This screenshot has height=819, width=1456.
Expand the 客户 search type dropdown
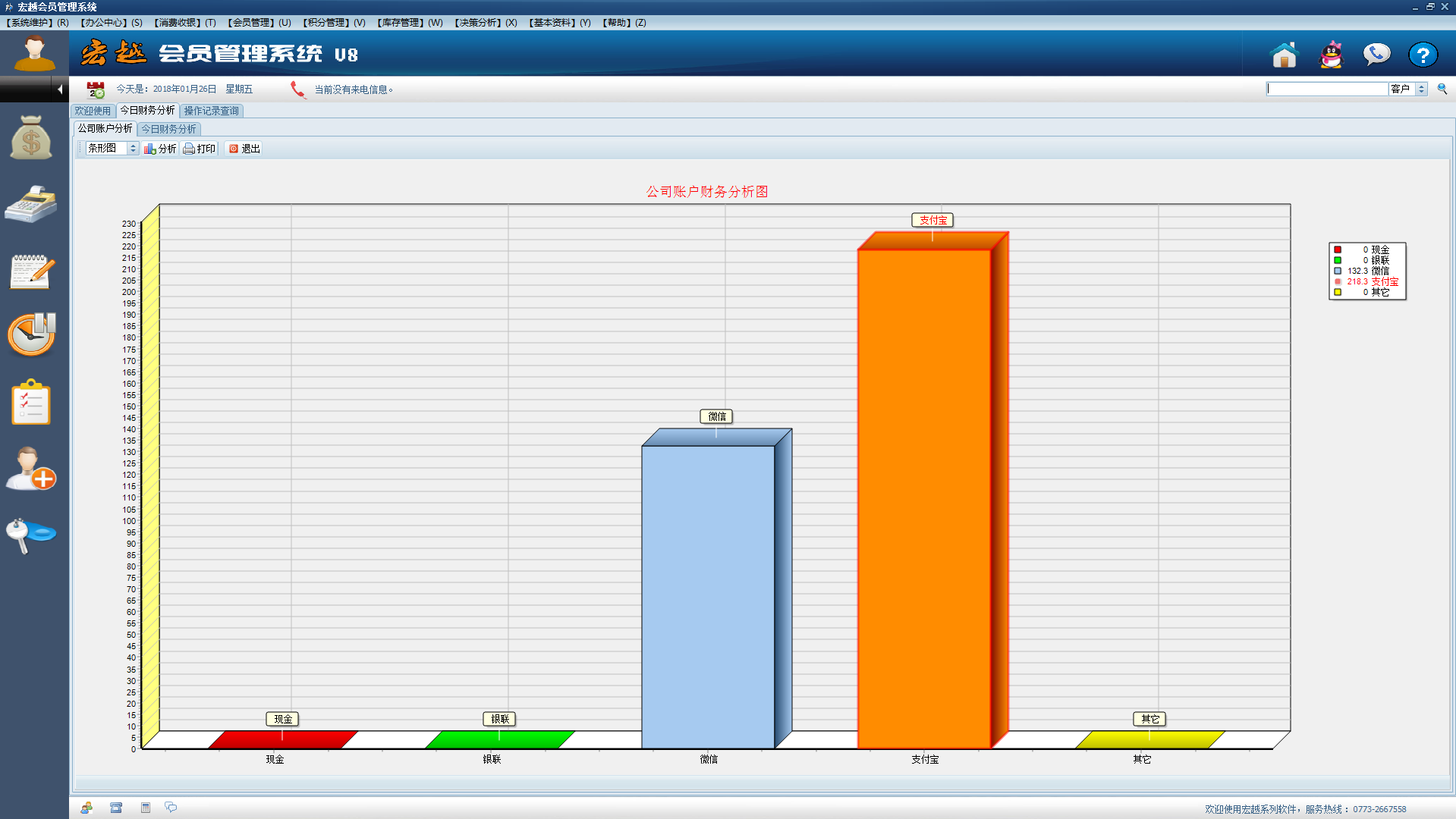point(1421,89)
